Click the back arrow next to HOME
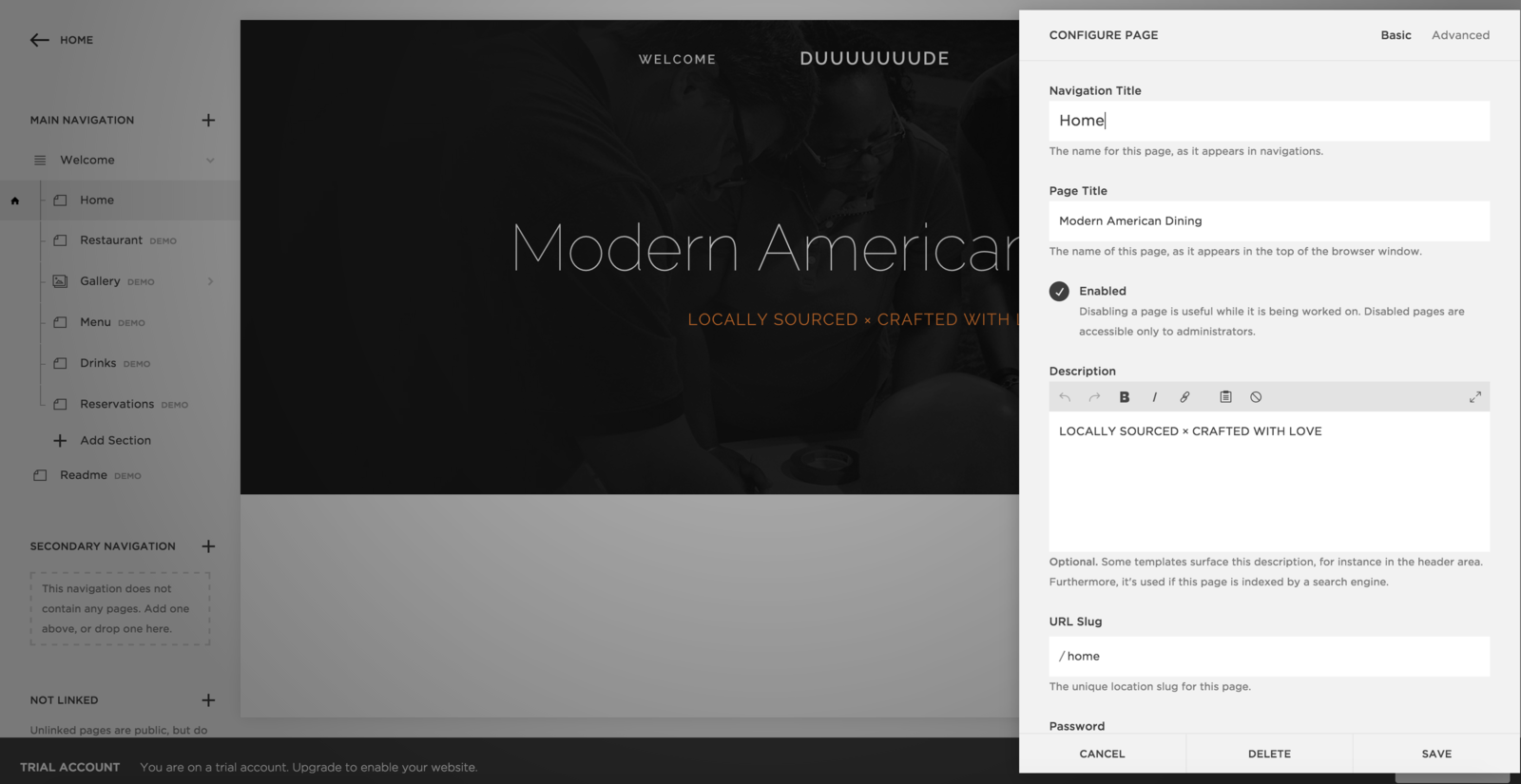The height and width of the screenshot is (784, 1521). tap(39, 40)
